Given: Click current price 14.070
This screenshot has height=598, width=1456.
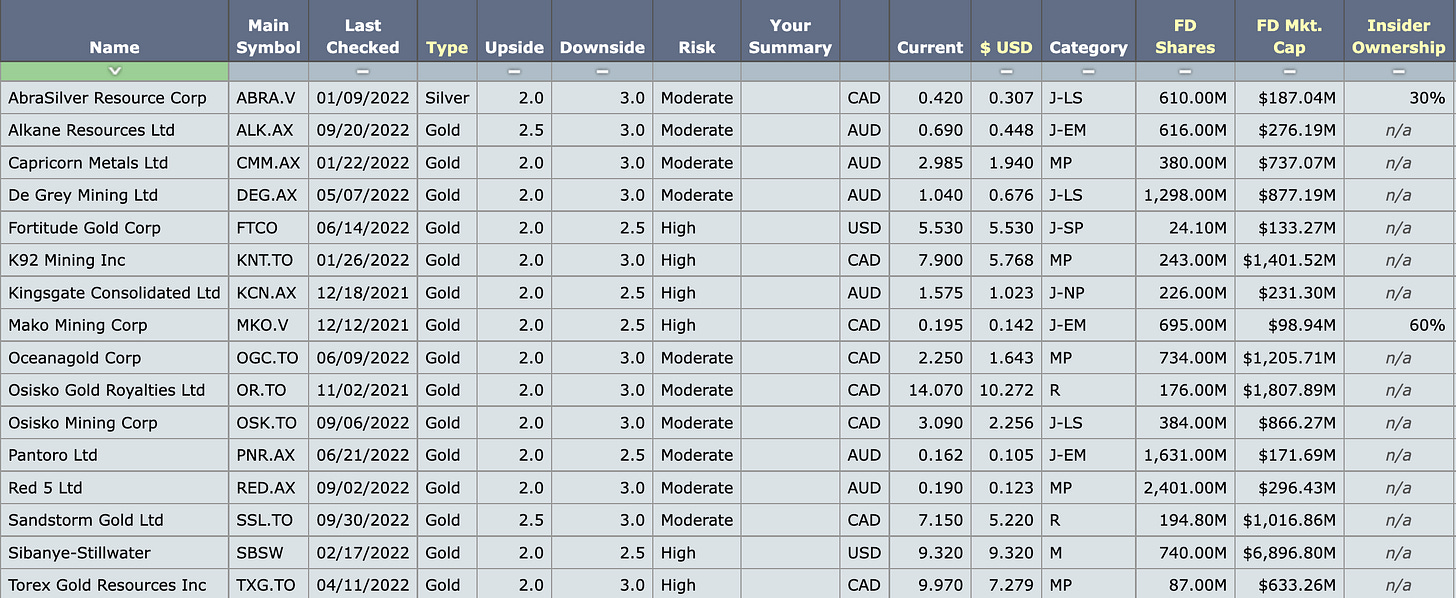Looking at the screenshot, I should click(937, 390).
